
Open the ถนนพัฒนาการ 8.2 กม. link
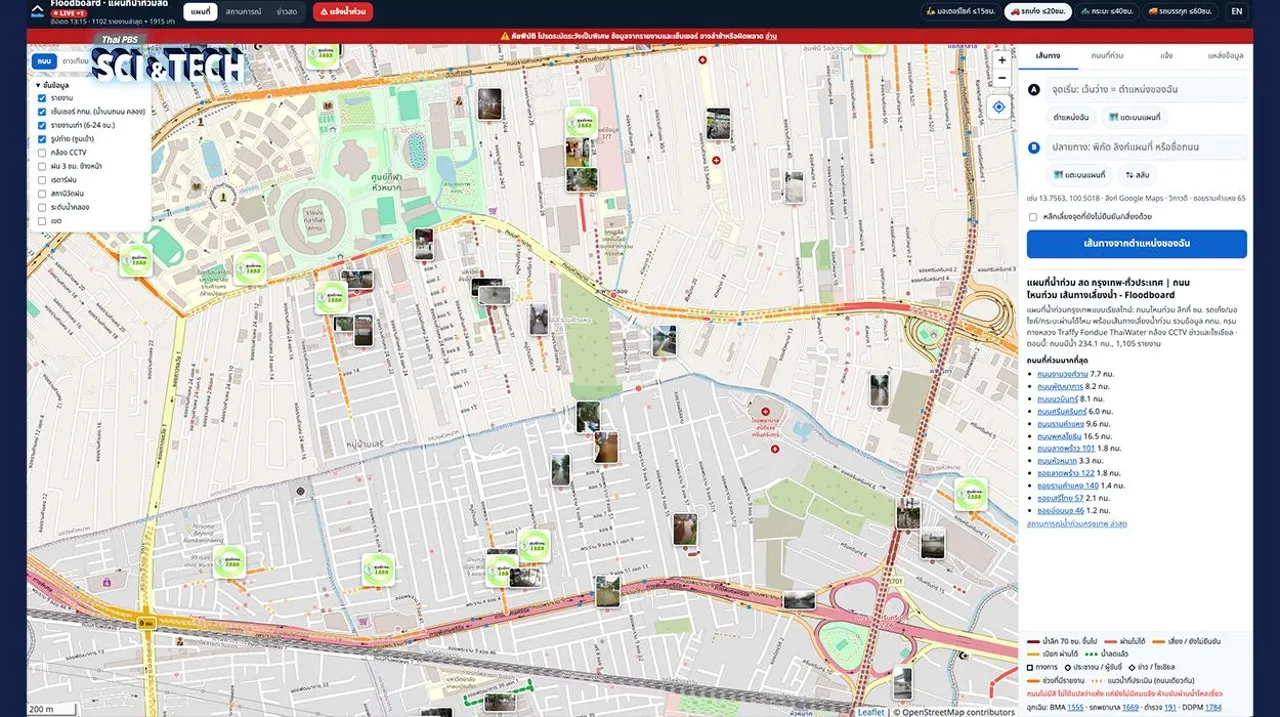tap(1059, 385)
